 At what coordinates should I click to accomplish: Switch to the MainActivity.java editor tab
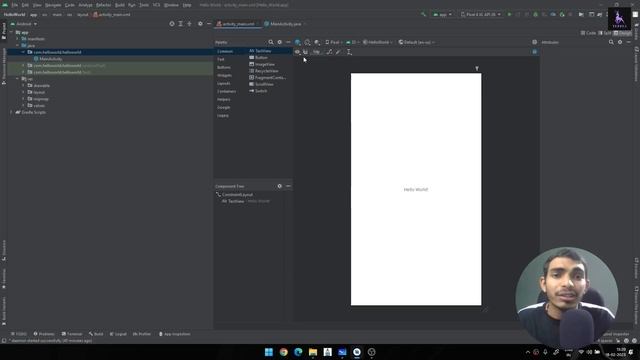(x=284, y=24)
